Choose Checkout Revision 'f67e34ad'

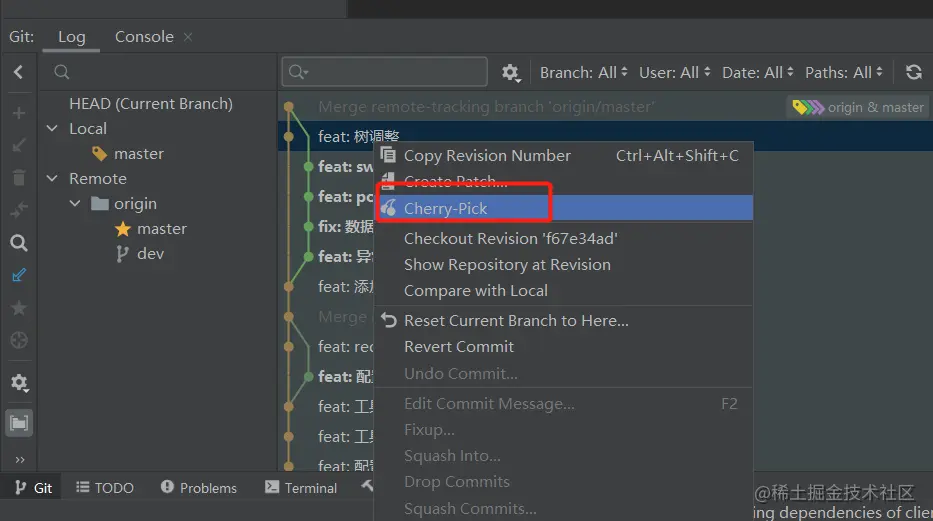pos(563,238)
